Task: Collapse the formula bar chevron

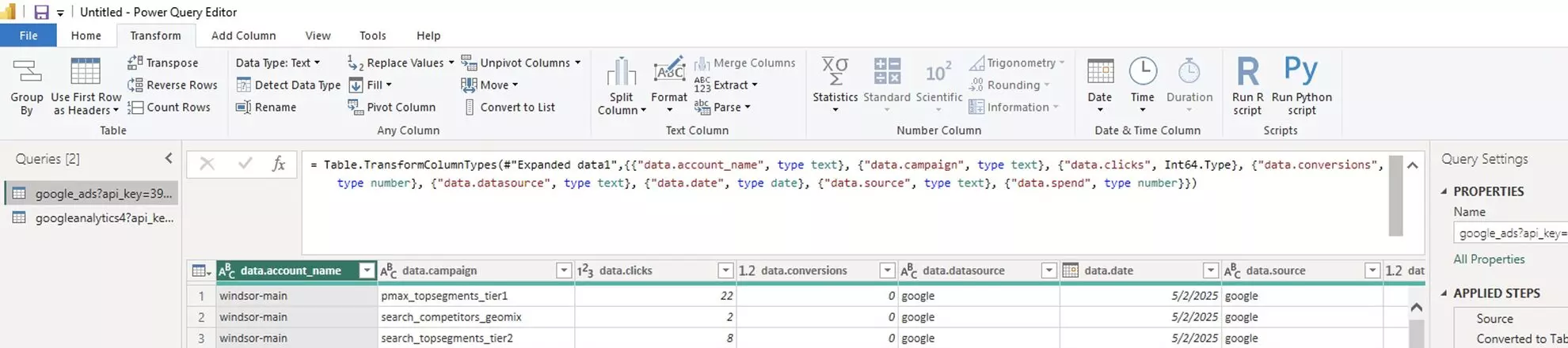Action: [1412, 165]
